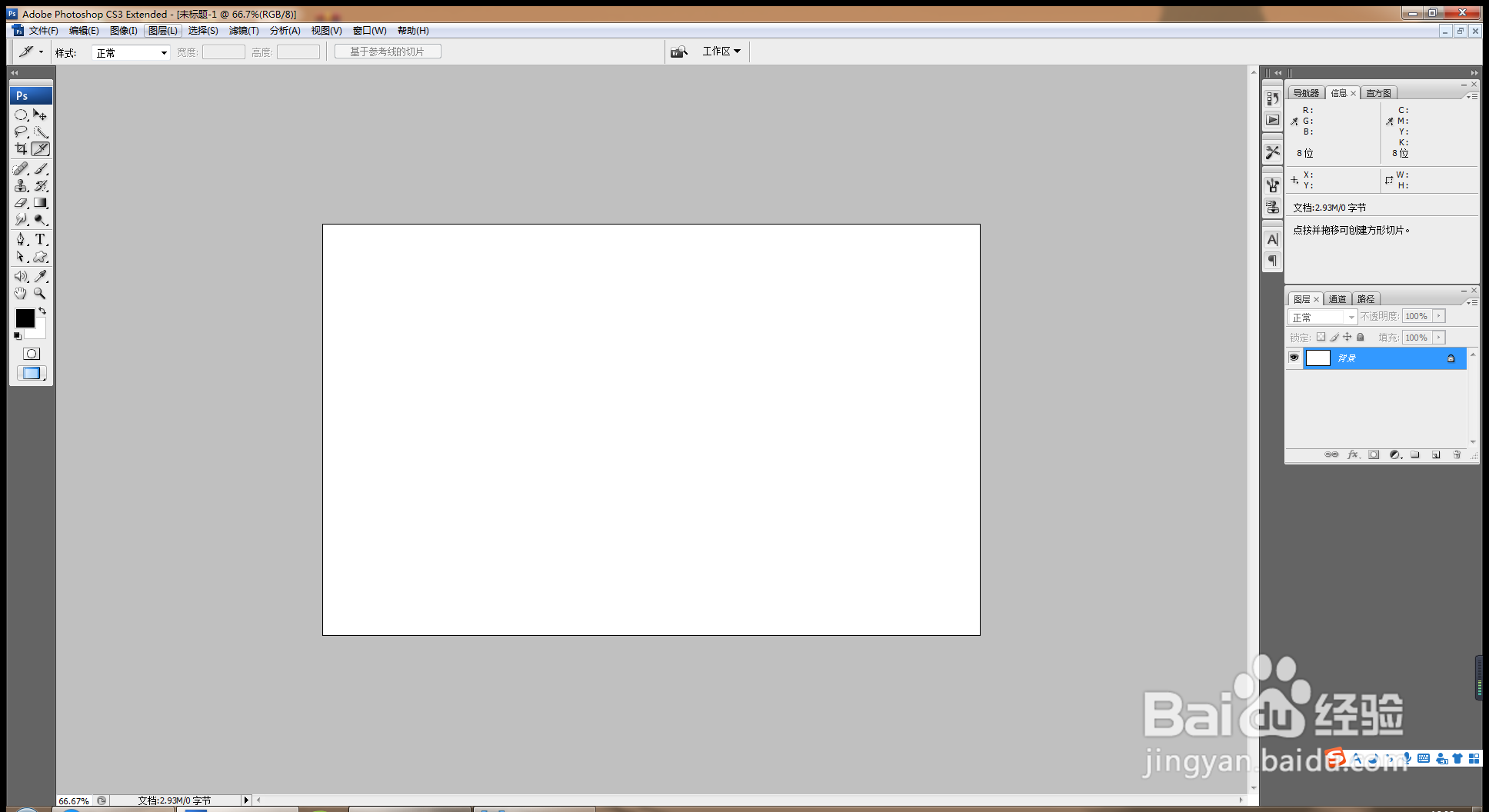Image resolution: width=1489 pixels, height=812 pixels.
Task: Select the Hand tool
Action: pos(21,293)
